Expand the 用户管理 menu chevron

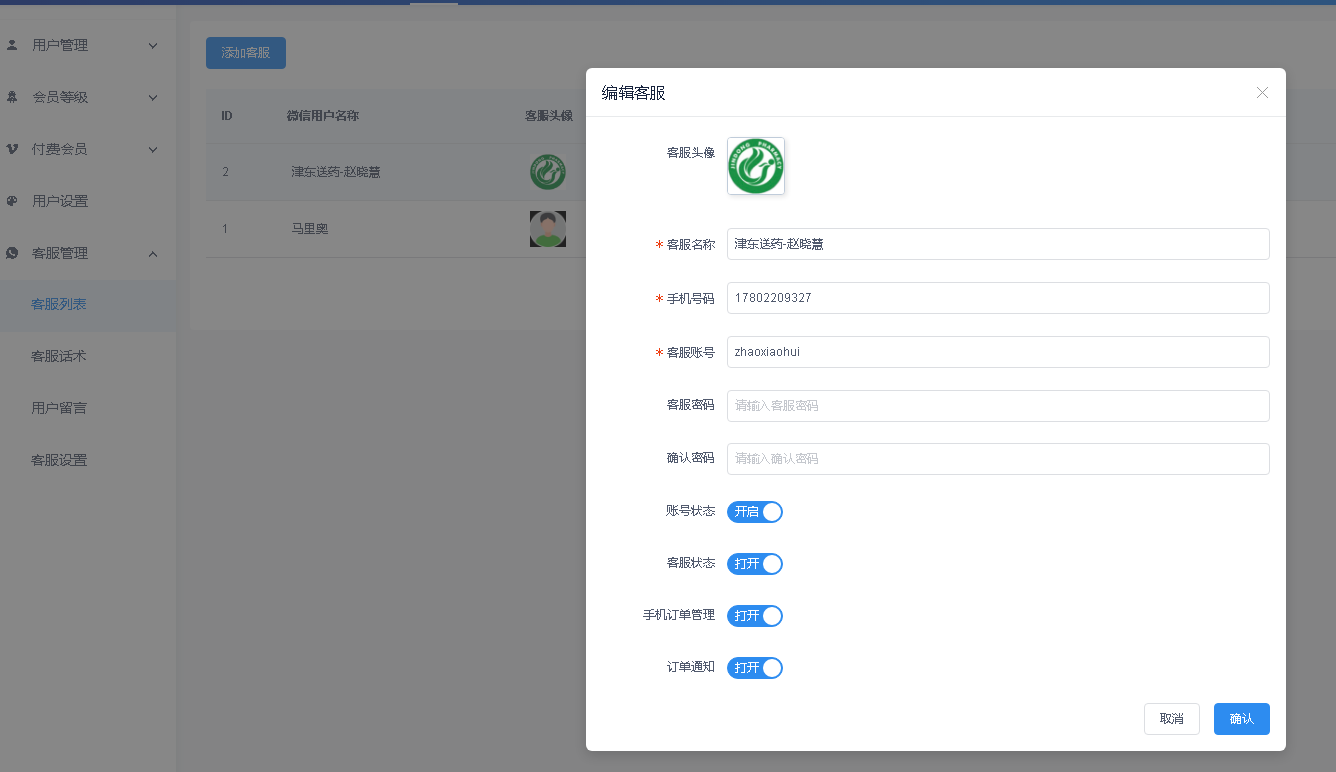(x=153, y=45)
